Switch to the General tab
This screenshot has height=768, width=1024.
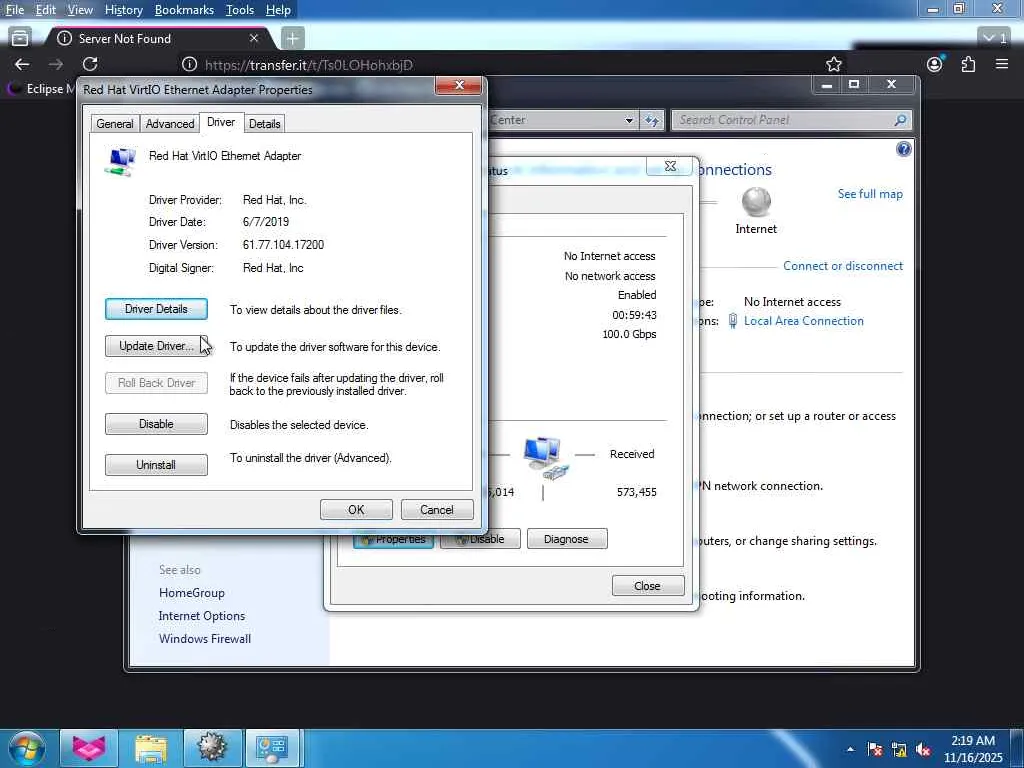pyautogui.click(x=115, y=123)
